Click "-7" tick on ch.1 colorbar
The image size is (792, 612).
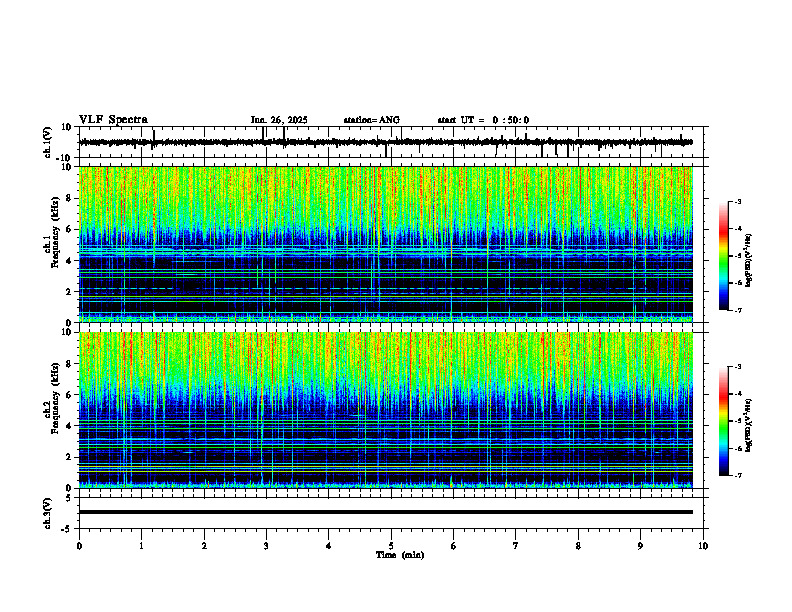[x=737, y=310]
